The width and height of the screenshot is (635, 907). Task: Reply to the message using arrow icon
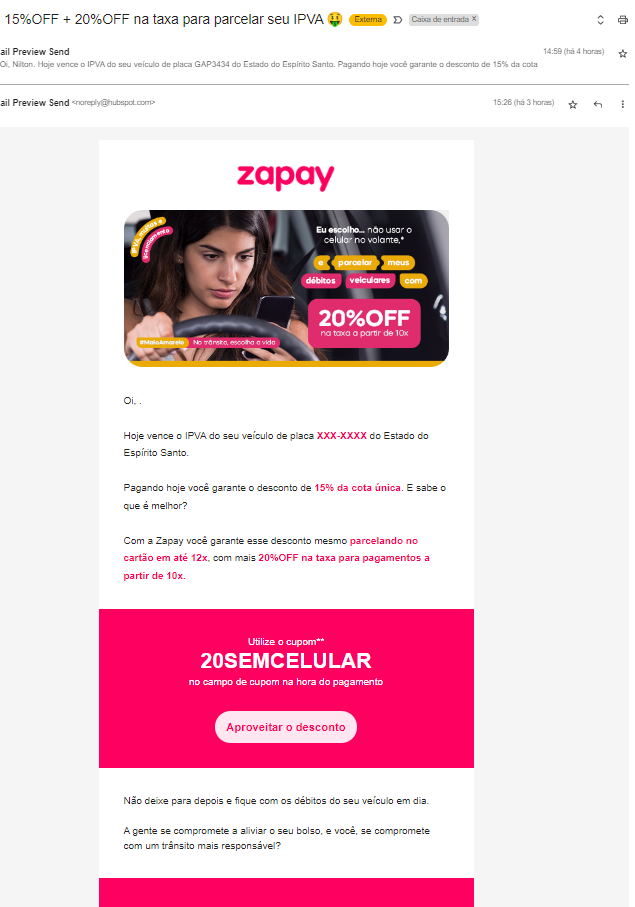click(x=598, y=105)
